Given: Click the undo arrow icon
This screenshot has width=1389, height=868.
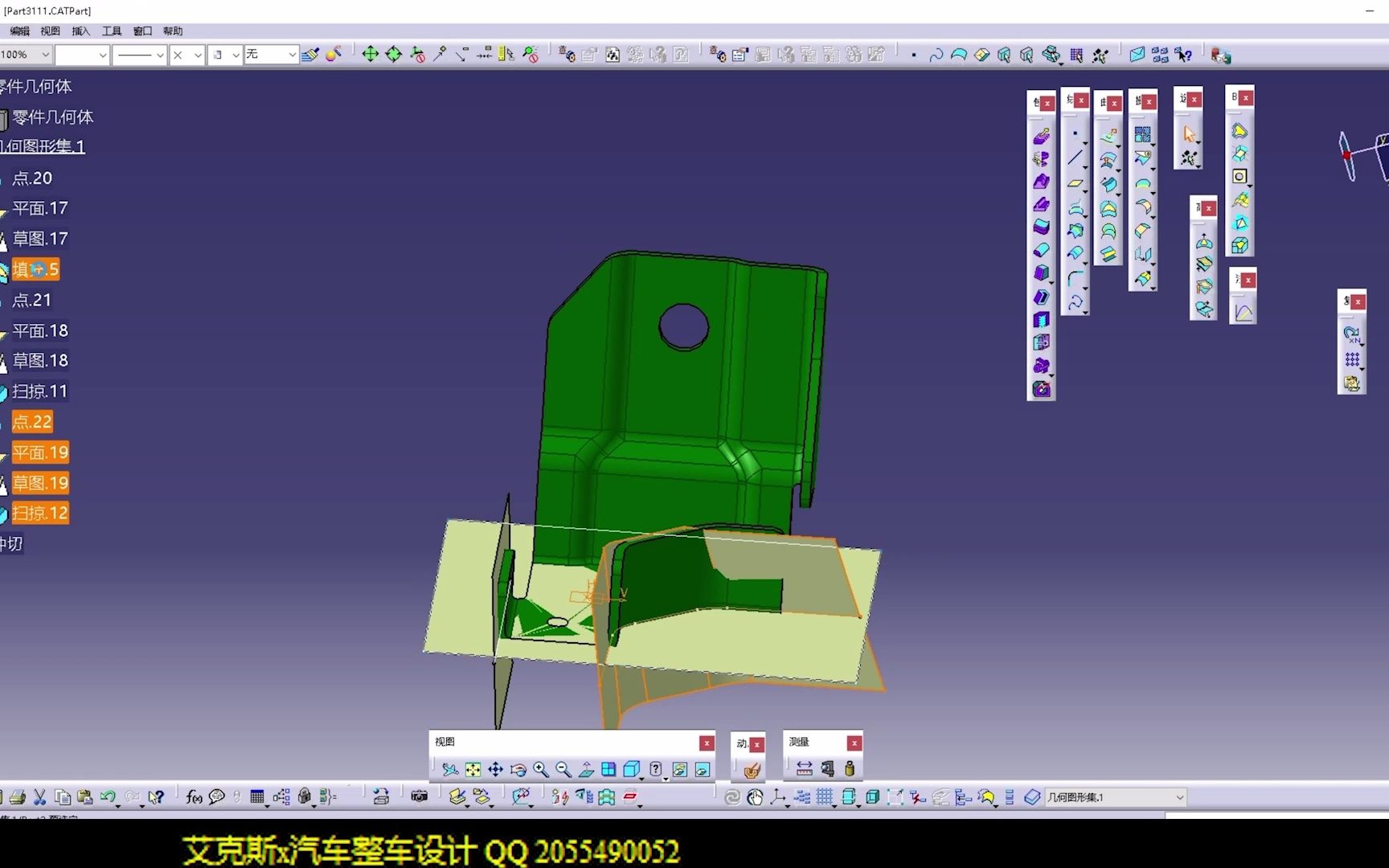Looking at the screenshot, I should point(108,797).
